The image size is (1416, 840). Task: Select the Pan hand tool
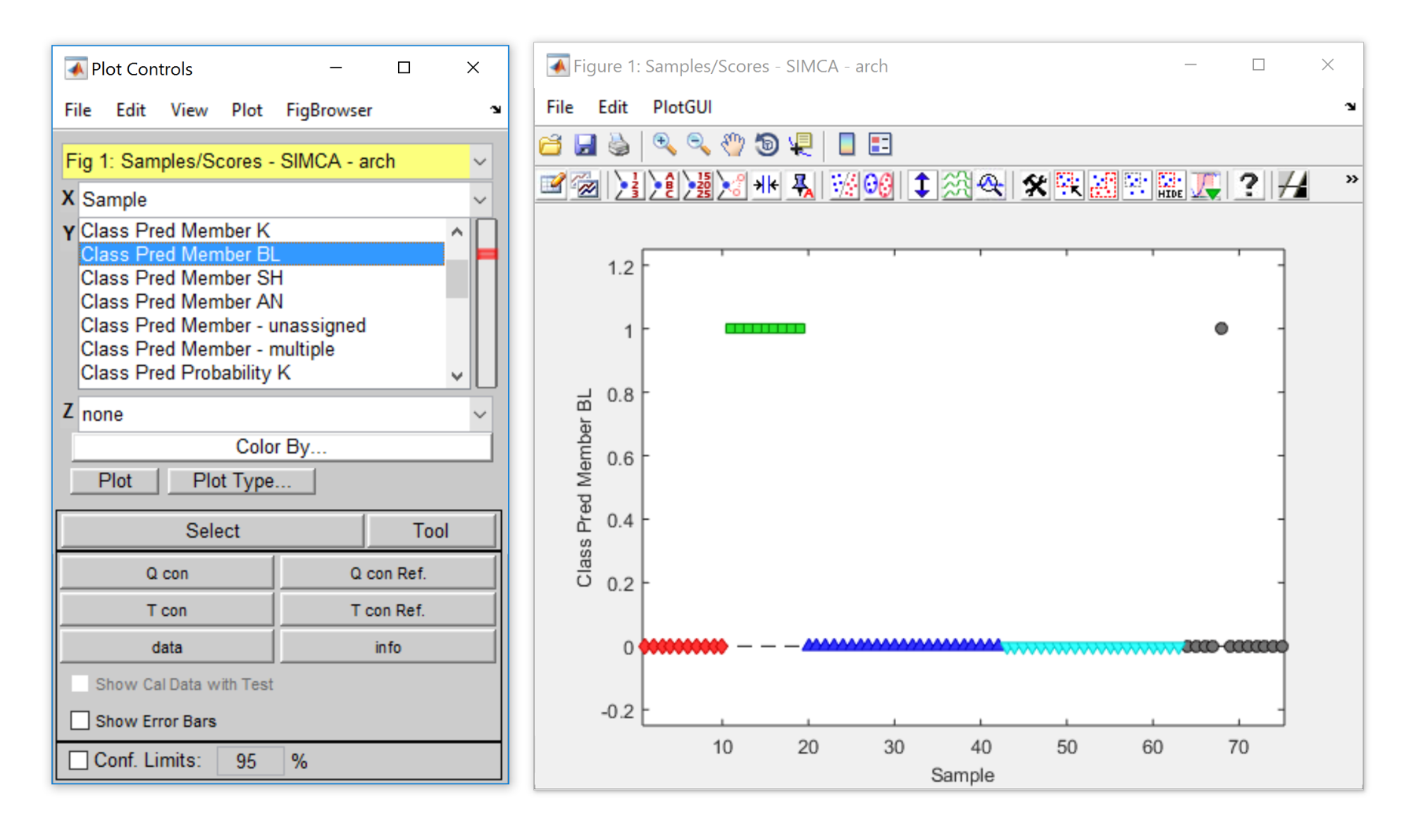[x=732, y=145]
